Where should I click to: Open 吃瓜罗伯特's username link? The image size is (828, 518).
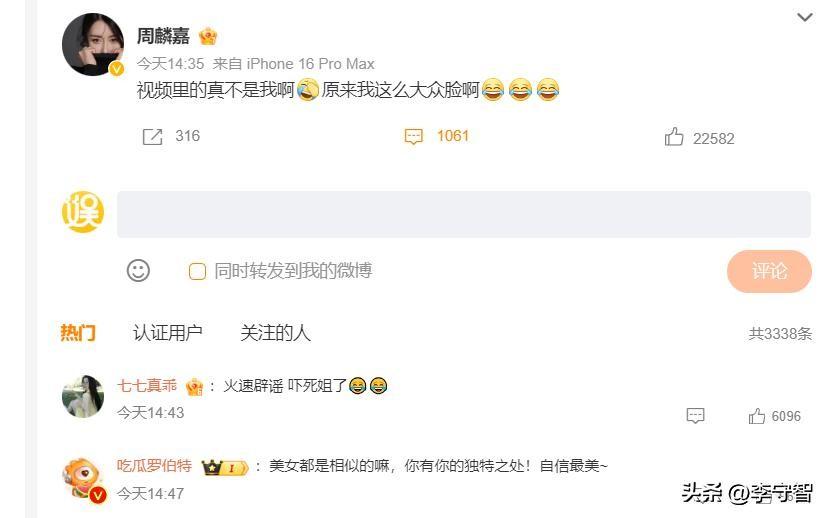coord(154,466)
